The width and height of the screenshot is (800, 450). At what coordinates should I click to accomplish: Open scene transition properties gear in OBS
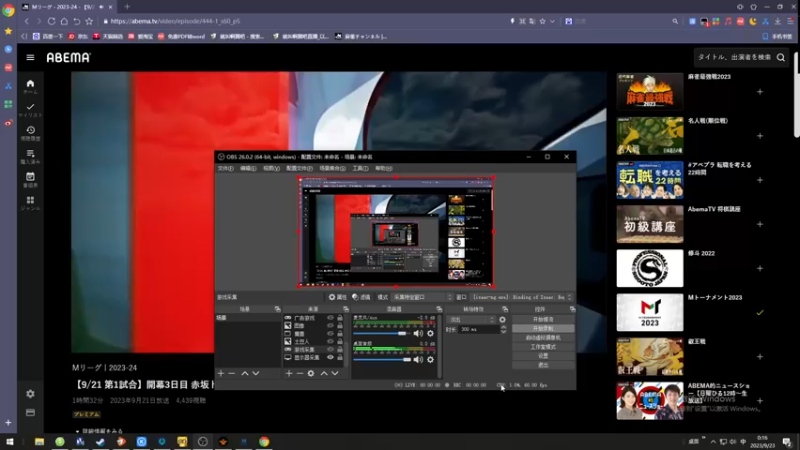pos(503,319)
